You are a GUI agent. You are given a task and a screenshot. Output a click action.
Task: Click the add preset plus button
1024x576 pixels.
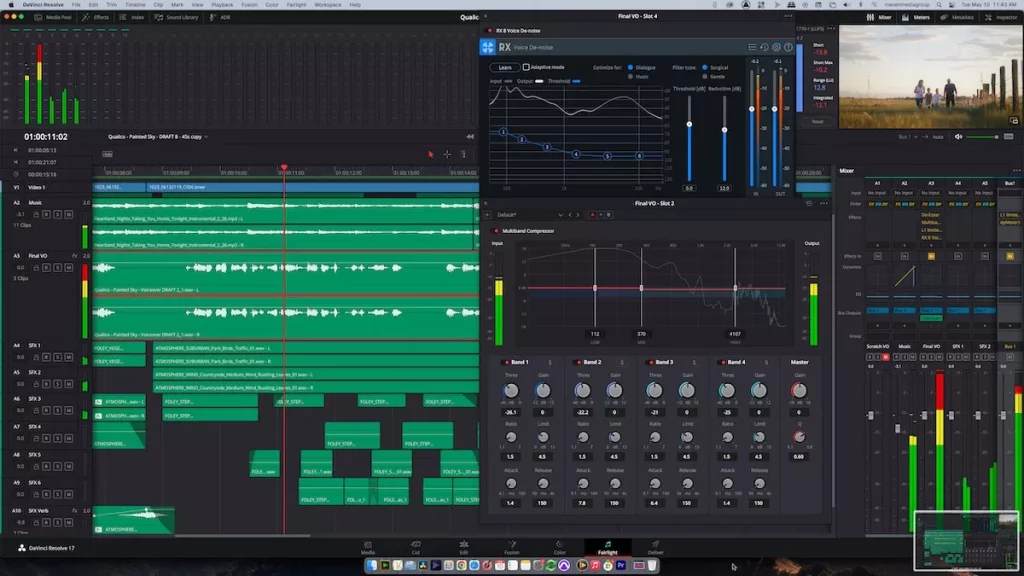coord(487,215)
